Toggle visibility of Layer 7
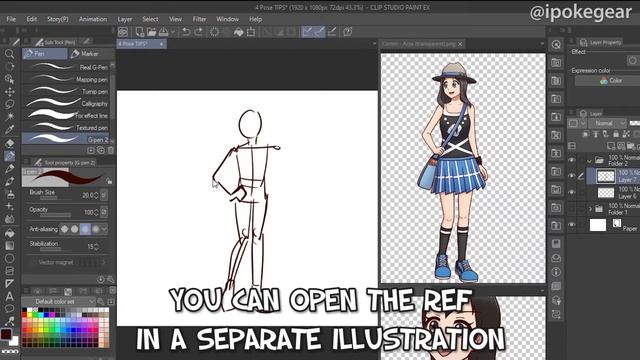640x360 pixels. 572,176
